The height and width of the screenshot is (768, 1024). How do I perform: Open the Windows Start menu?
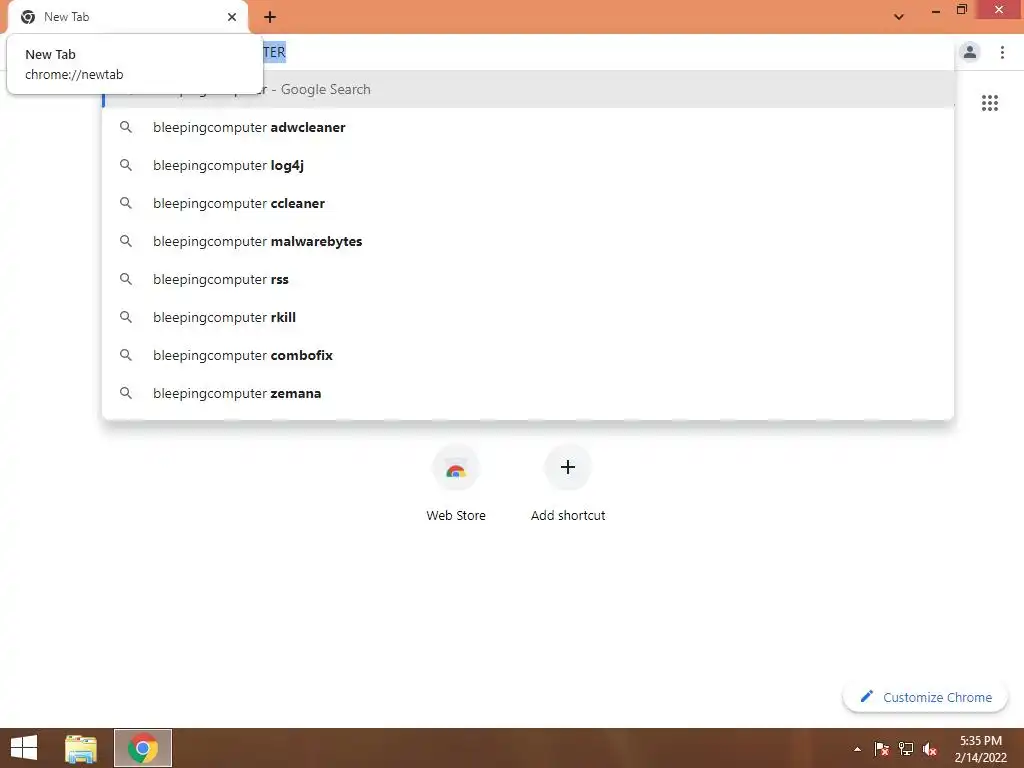[x=24, y=748]
